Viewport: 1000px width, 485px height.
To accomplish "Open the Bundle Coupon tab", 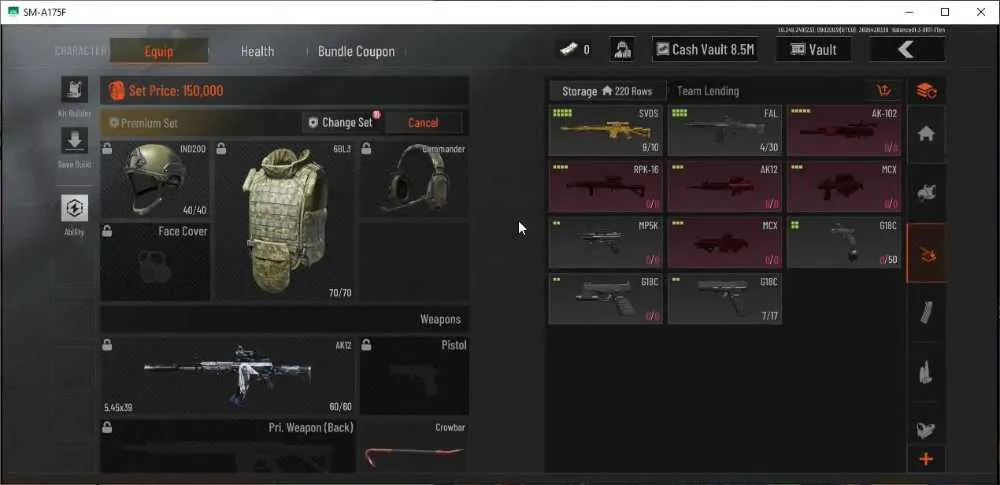I will pyautogui.click(x=356, y=51).
